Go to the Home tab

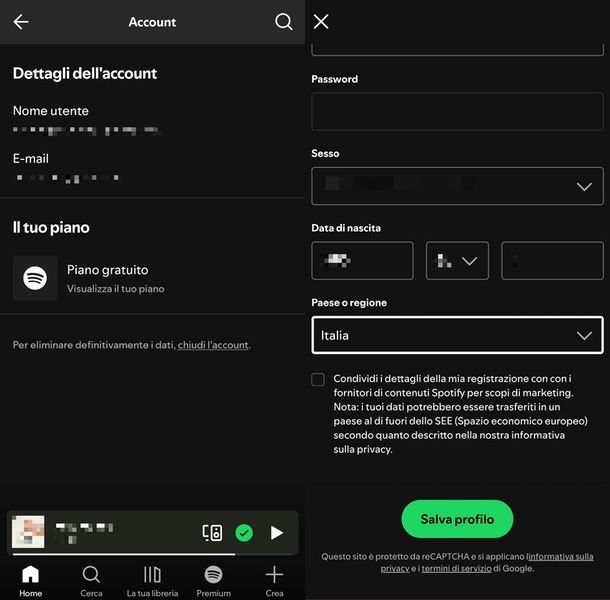point(30,581)
